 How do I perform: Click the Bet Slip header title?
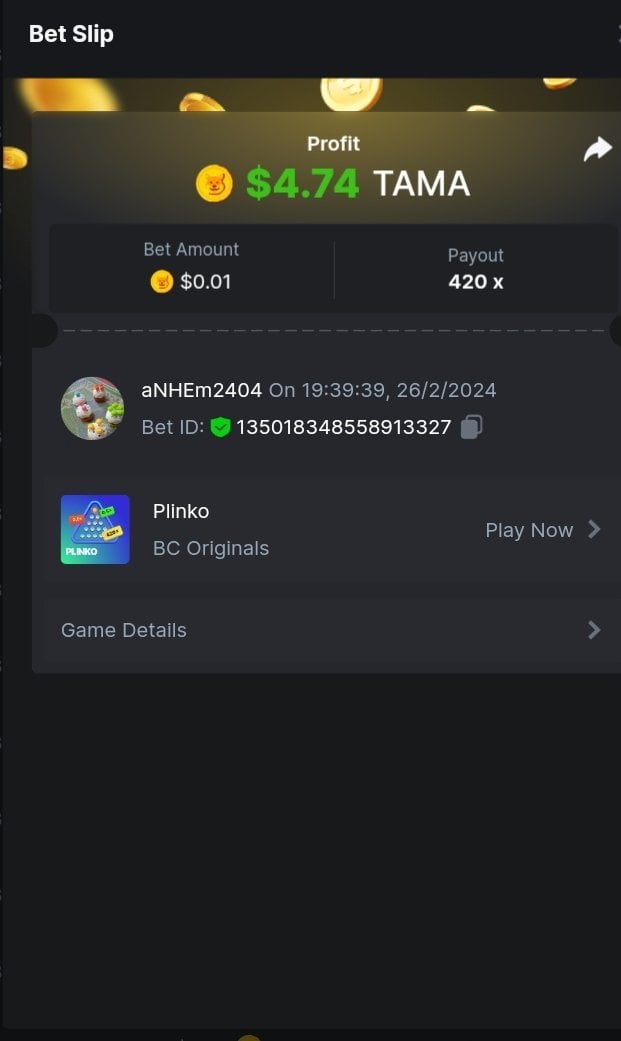[71, 34]
